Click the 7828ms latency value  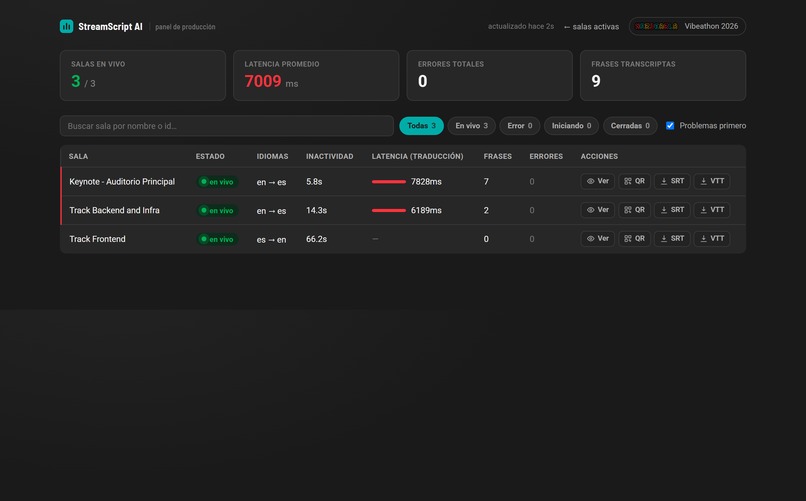(x=426, y=181)
